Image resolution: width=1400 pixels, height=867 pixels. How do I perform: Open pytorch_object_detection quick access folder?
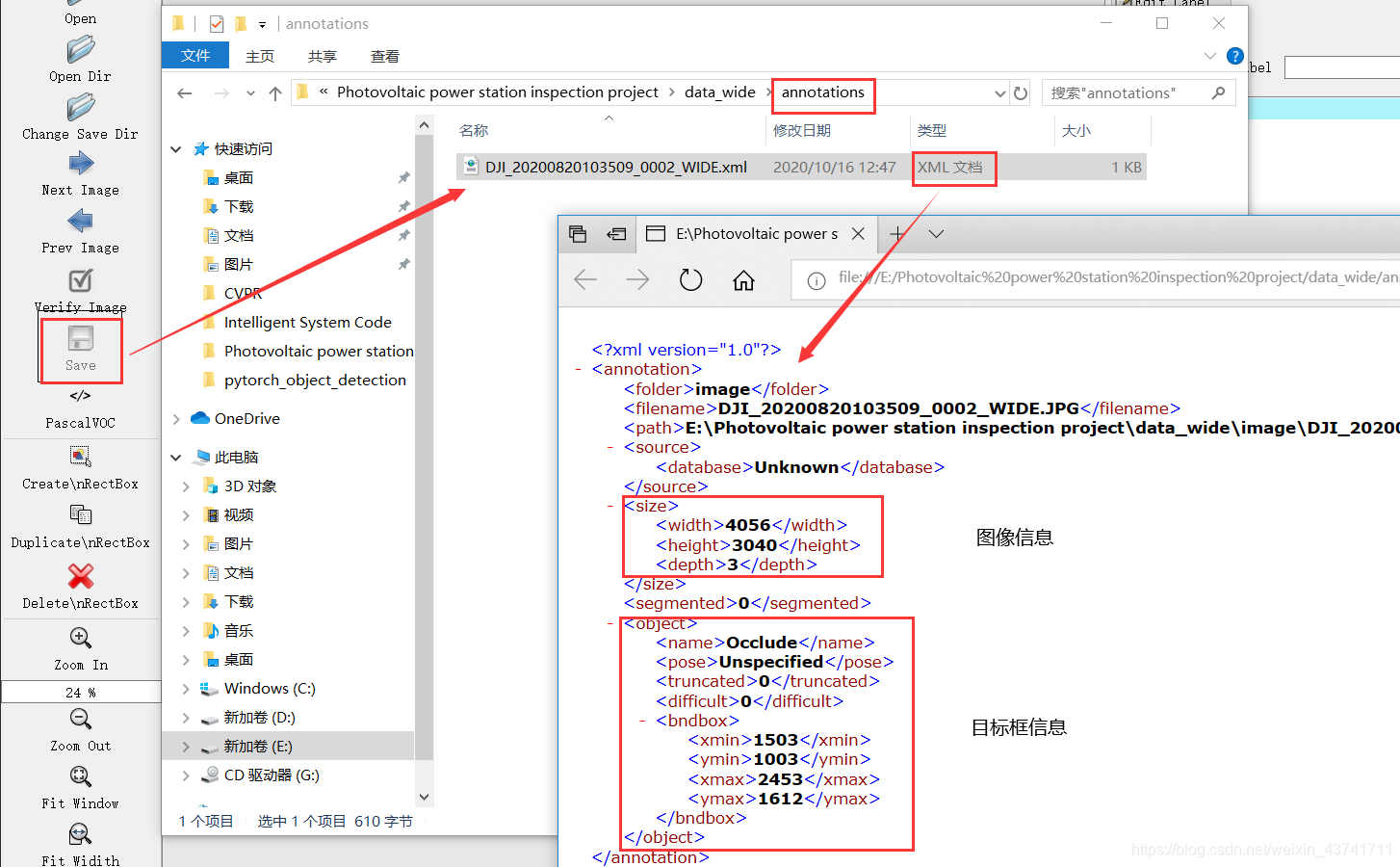click(315, 381)
